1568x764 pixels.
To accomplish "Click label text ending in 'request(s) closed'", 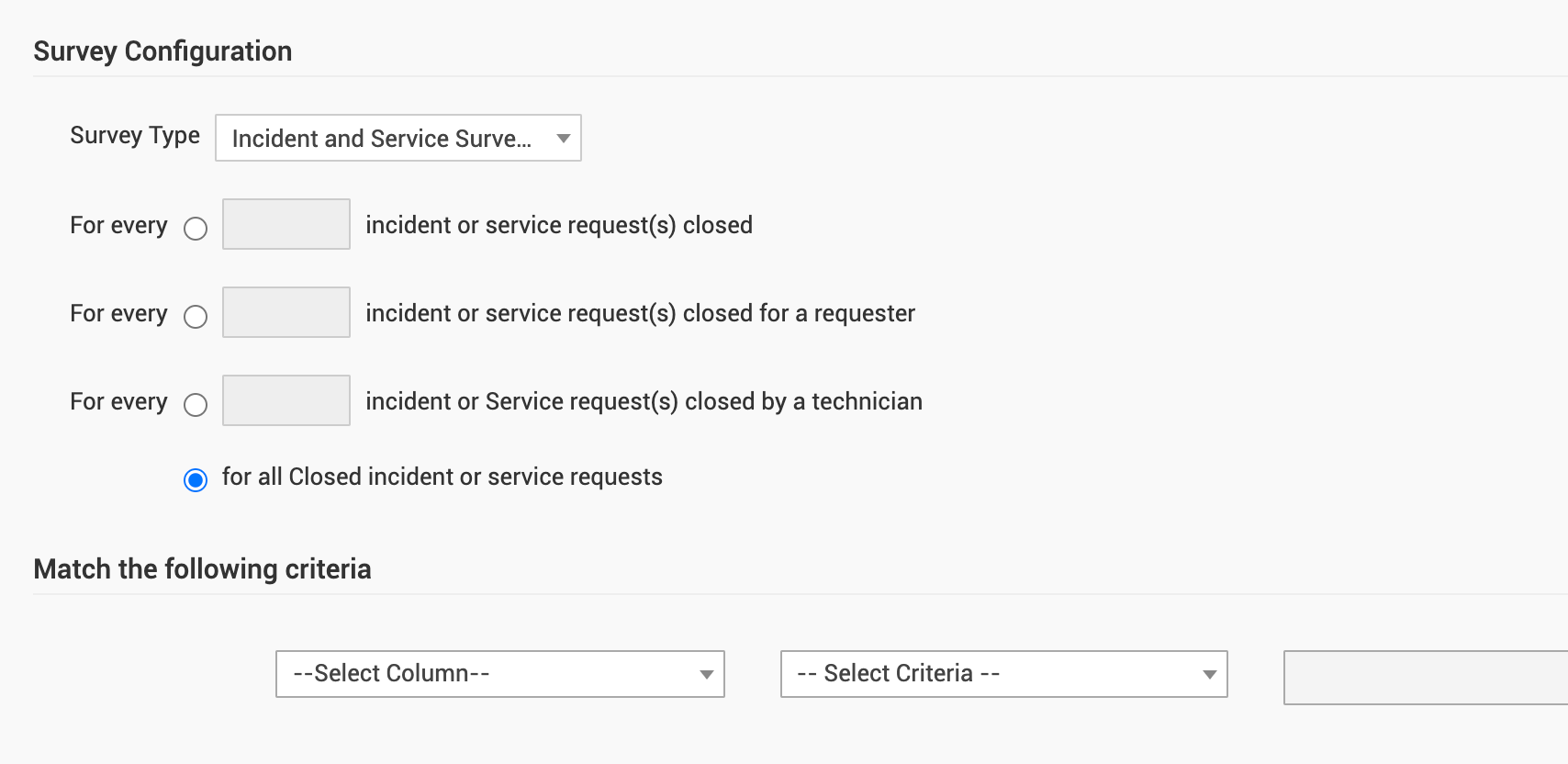I will coord(558,226).
